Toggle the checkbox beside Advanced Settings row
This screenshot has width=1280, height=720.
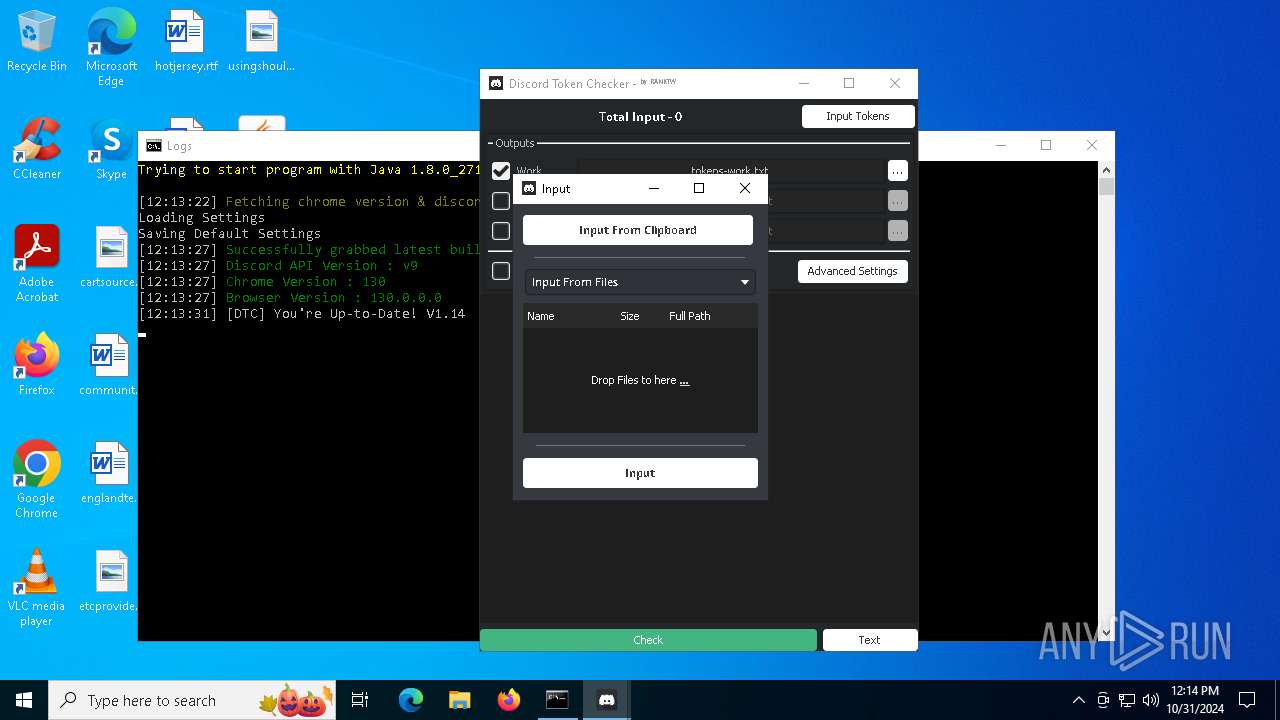click(x=501, y=271)
